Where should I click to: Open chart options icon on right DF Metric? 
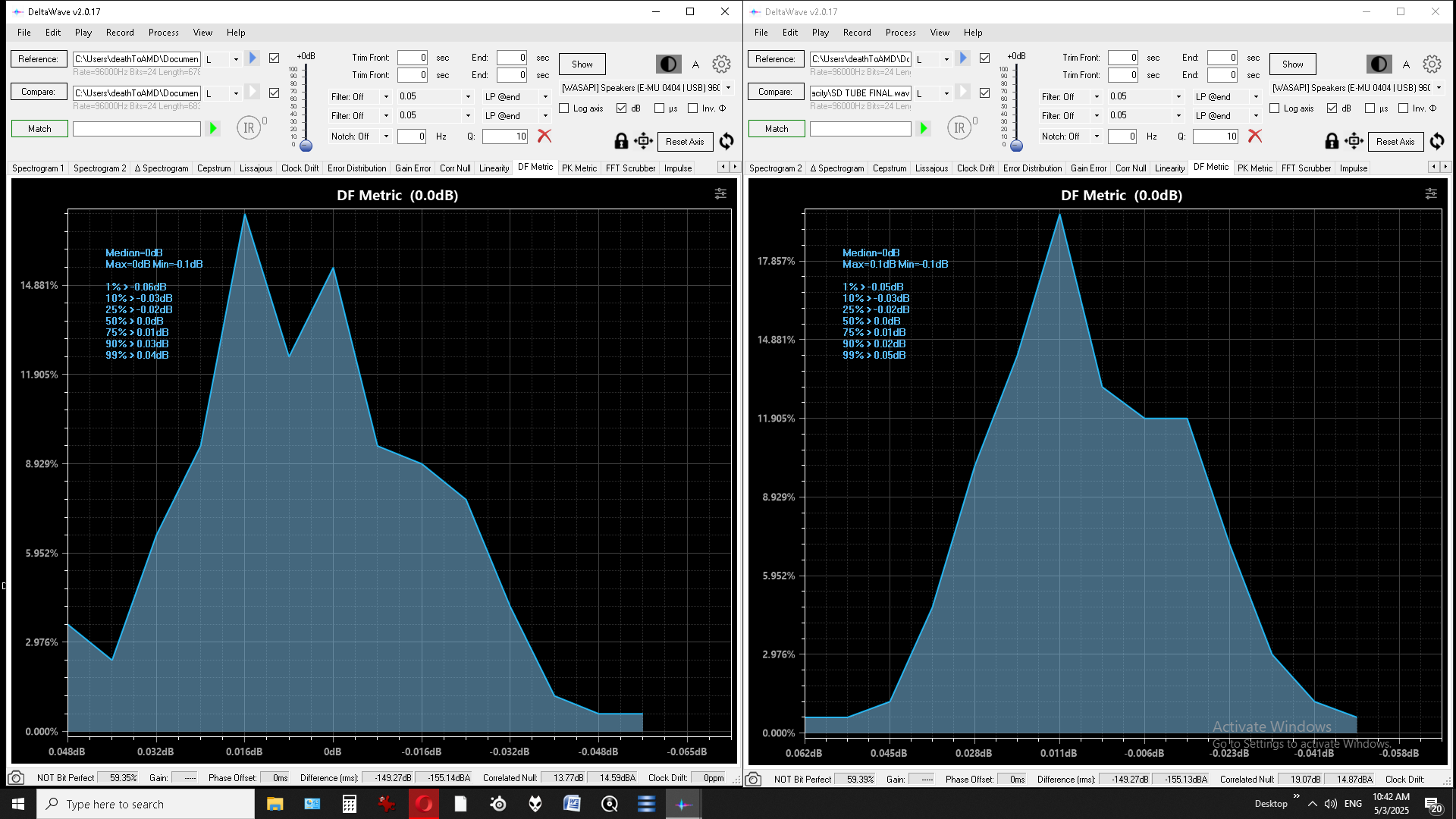(x=1431, y=194)
